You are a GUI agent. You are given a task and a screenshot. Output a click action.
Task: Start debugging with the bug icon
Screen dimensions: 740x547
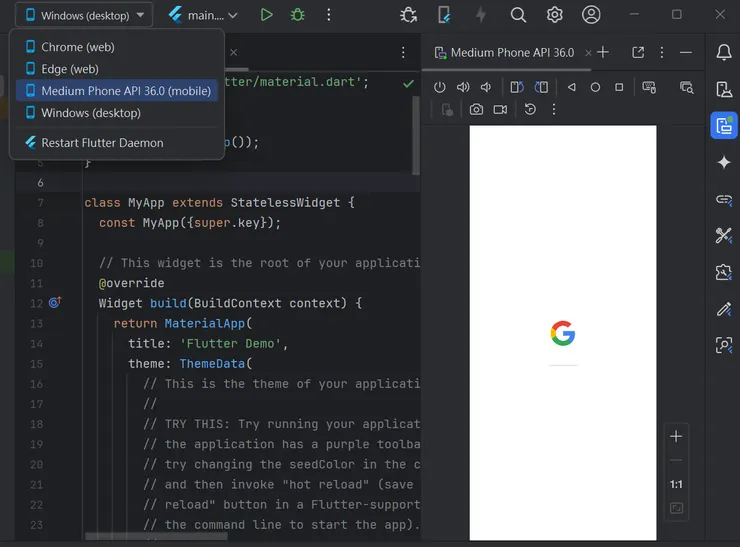pyautogui.click(x=297, y=15)
